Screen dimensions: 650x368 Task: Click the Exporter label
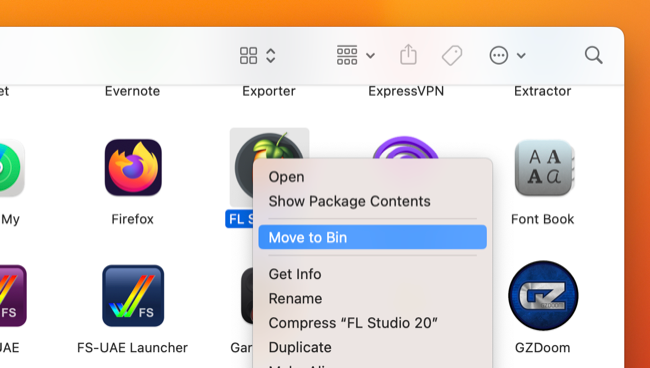tap(269, 91)
